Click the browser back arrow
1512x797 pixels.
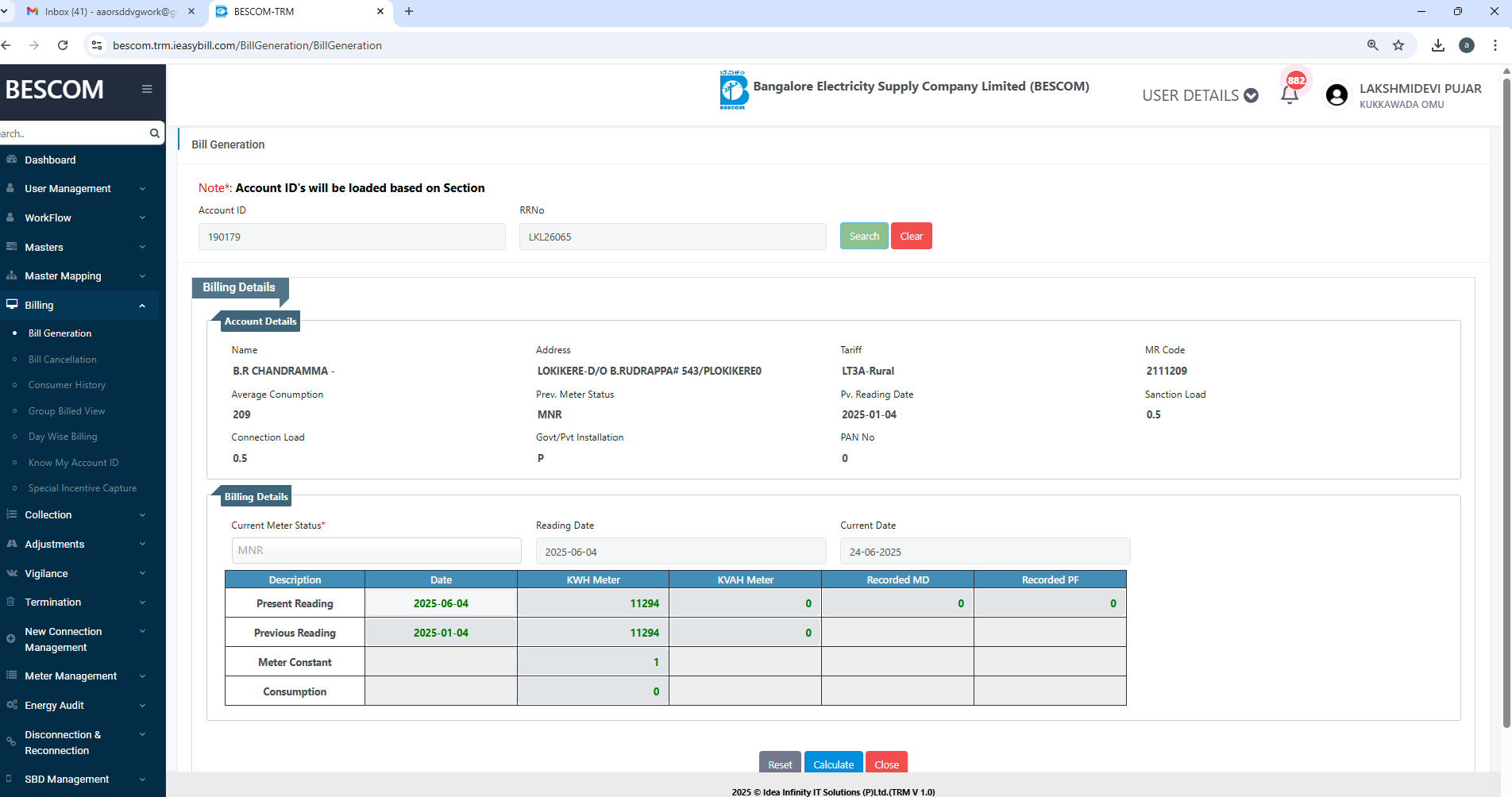(x=6, y=45)
